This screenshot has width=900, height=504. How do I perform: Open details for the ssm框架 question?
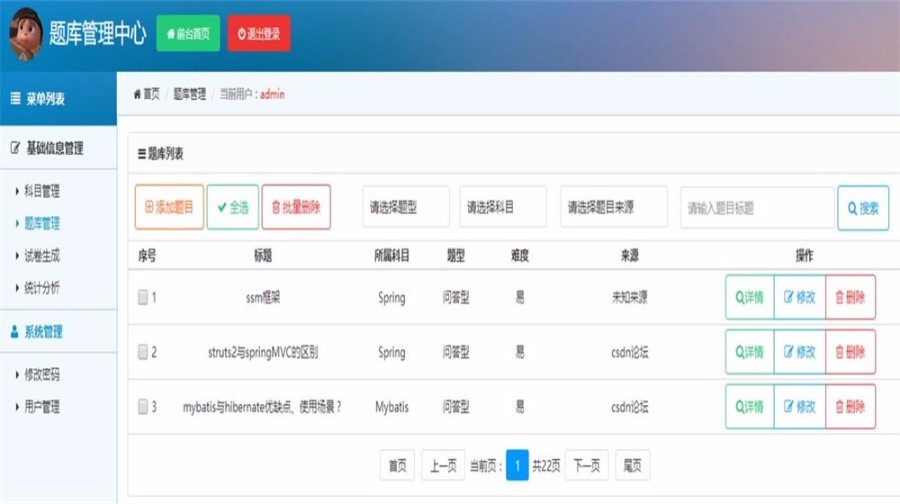point(749,297)
